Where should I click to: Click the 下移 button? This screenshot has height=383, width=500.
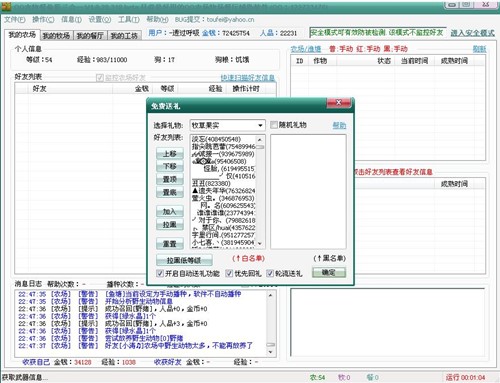click(x=170, y=166)
